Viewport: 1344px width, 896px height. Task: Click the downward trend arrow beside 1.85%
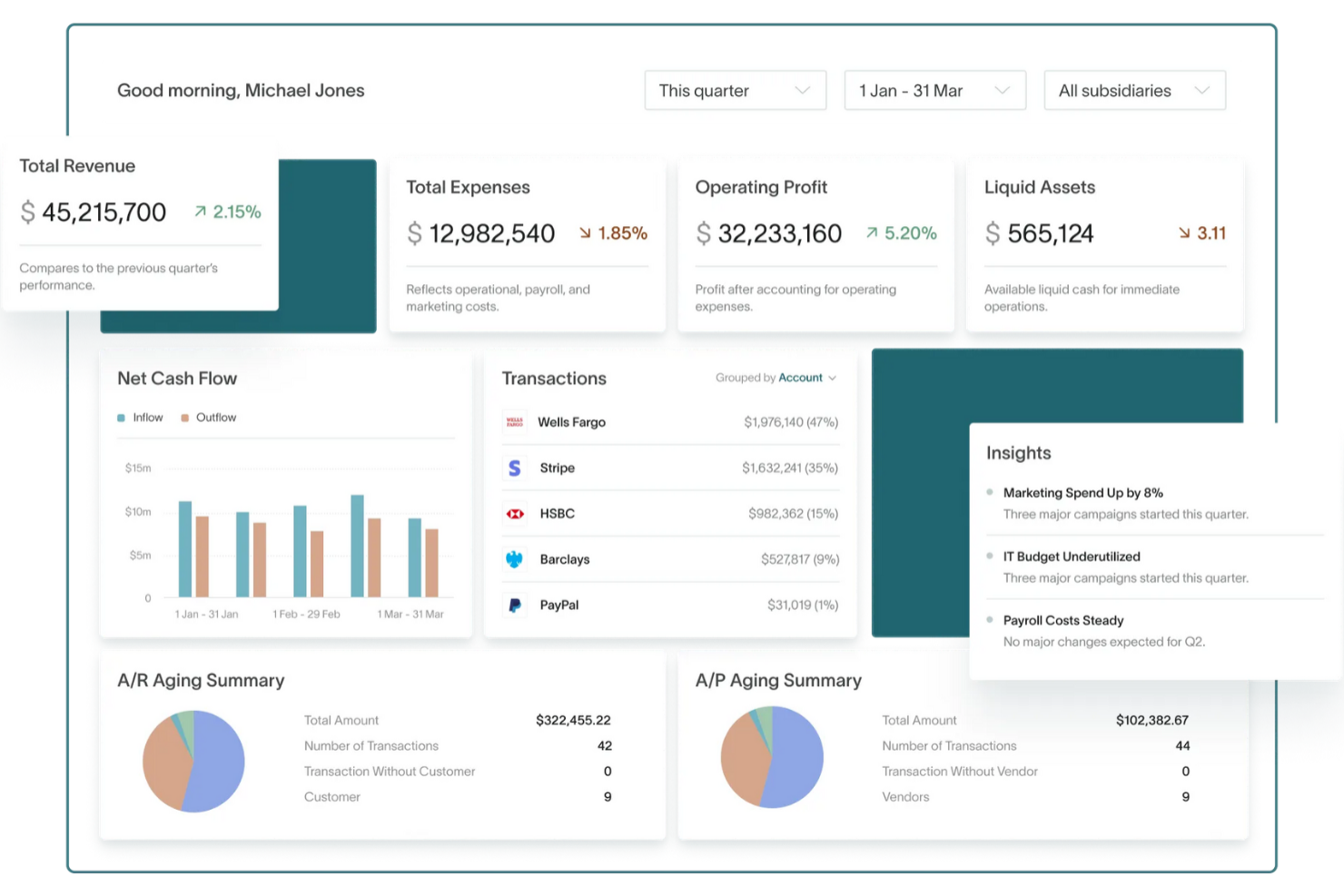pos(584,233)
